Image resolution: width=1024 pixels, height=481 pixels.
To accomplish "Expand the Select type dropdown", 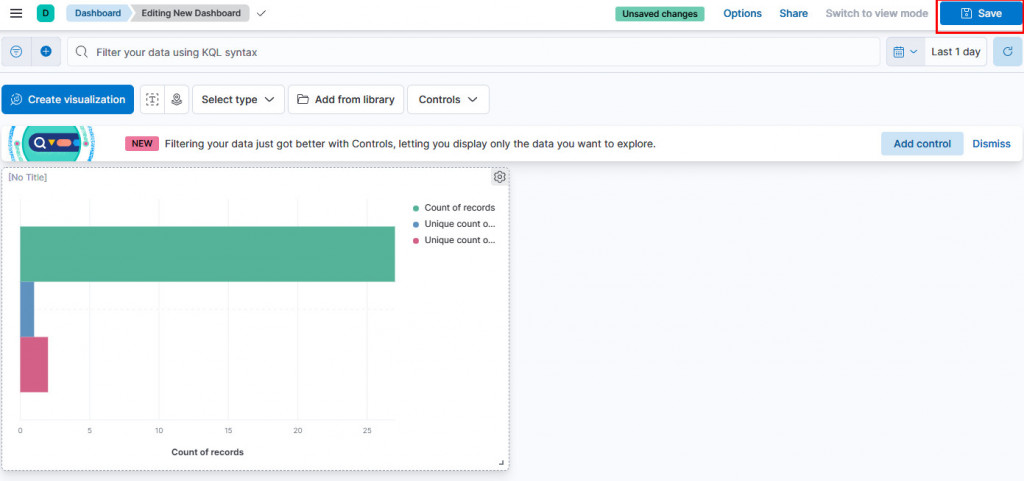I will click(238, 99).
